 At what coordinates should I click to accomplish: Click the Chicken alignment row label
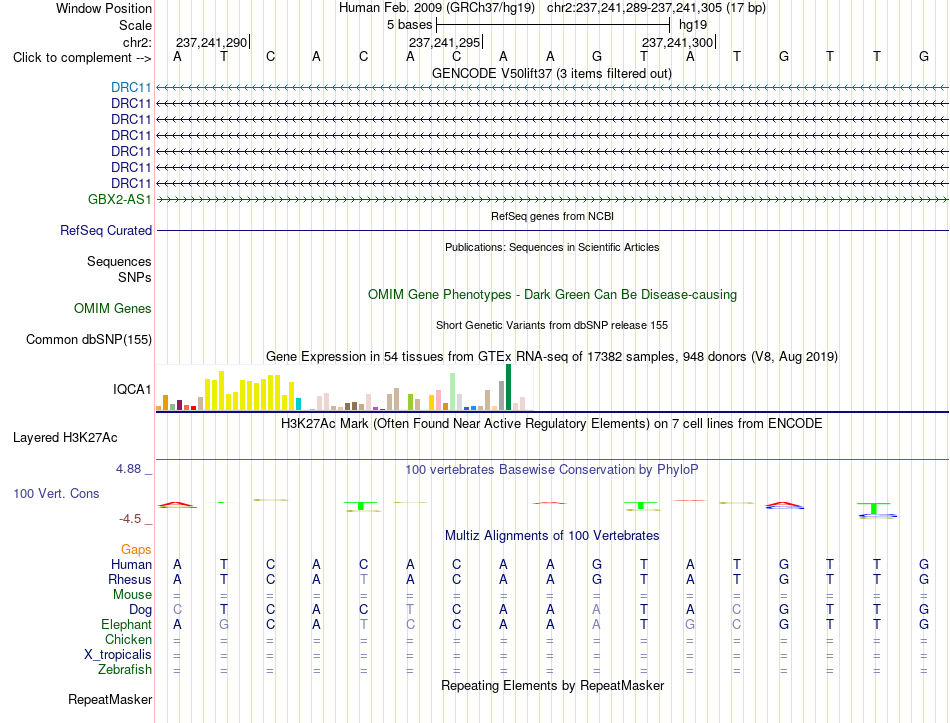[x=128, y=640]
